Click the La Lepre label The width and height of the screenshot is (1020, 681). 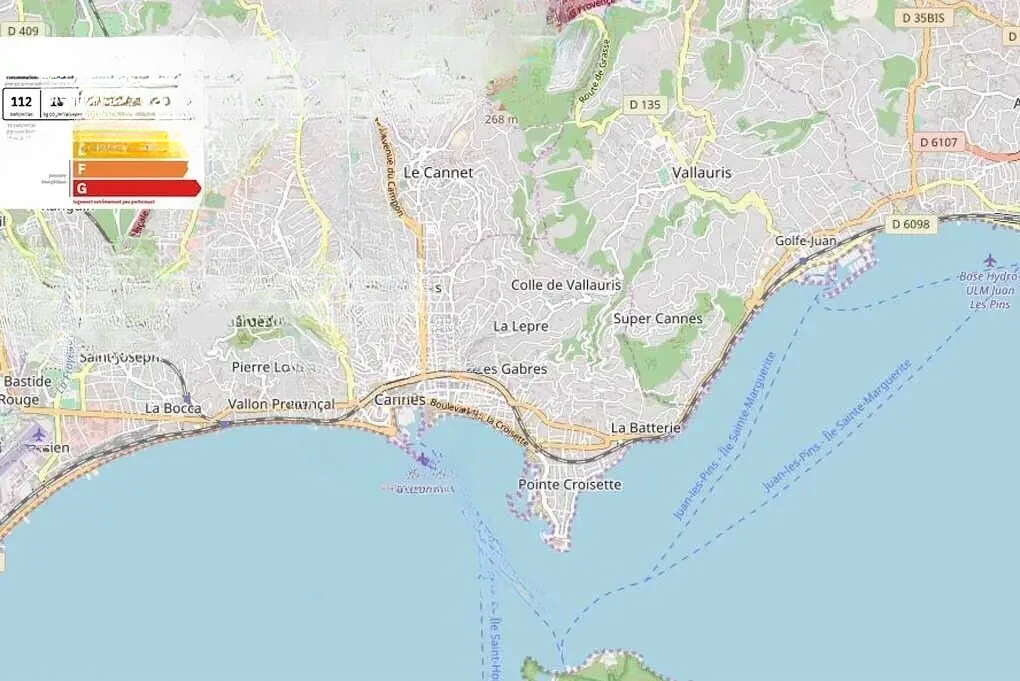520,327
